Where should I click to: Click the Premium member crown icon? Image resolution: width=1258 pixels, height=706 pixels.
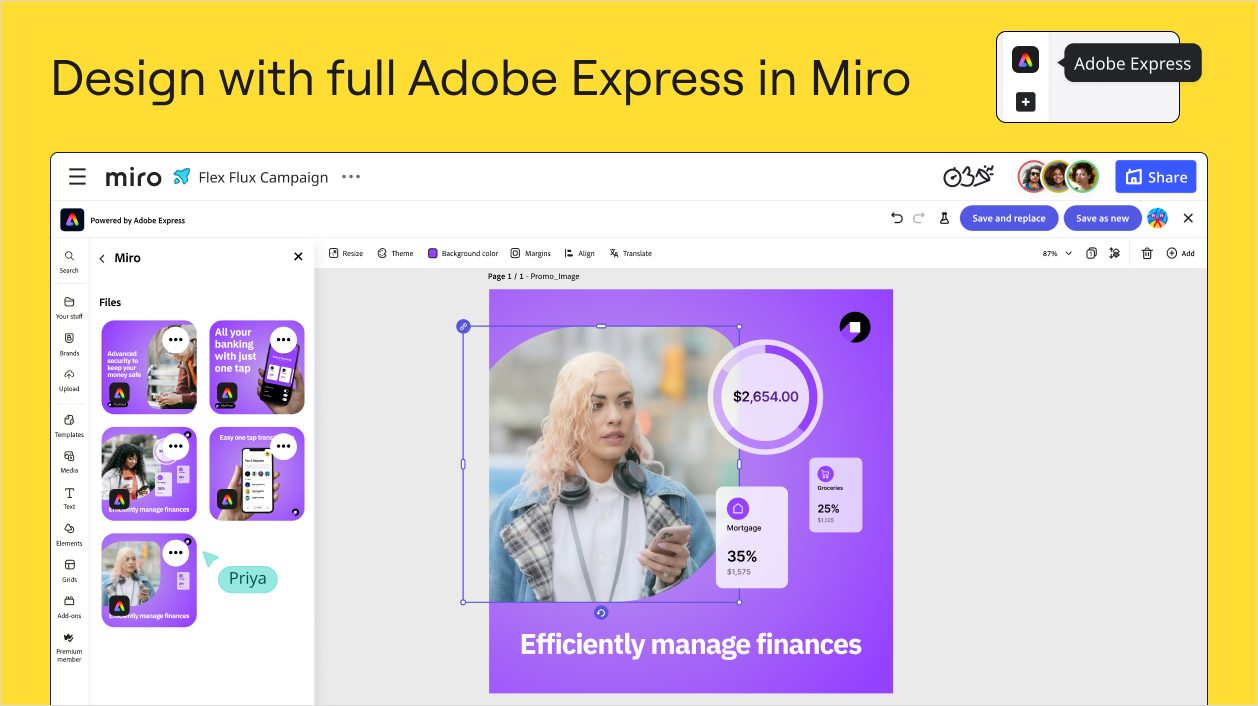(x=69, y=637)
